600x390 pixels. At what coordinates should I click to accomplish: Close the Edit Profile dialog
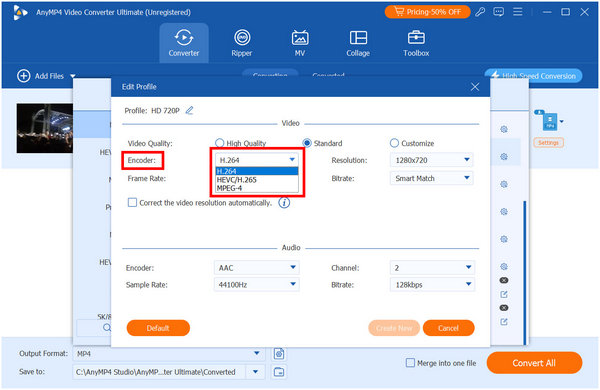[475, 87]
